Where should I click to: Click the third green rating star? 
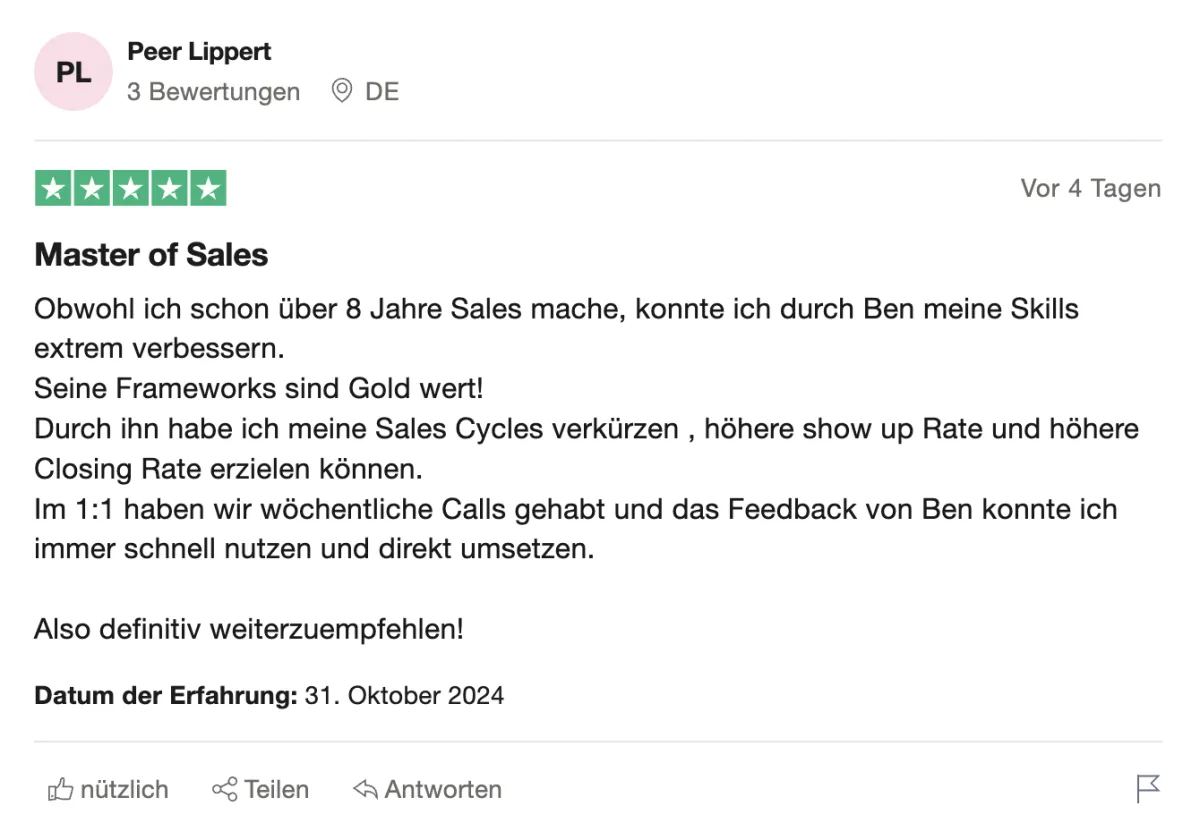pyautogui.click(x=131, y=188)
